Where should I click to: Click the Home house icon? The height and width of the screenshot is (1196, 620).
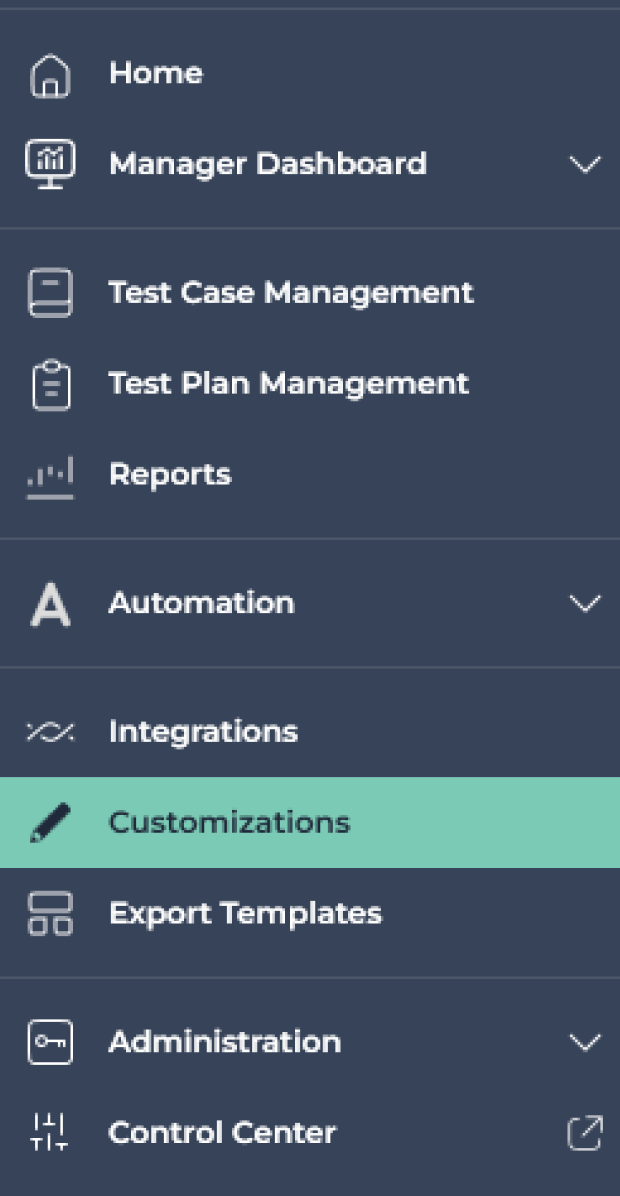pos(50,76)
